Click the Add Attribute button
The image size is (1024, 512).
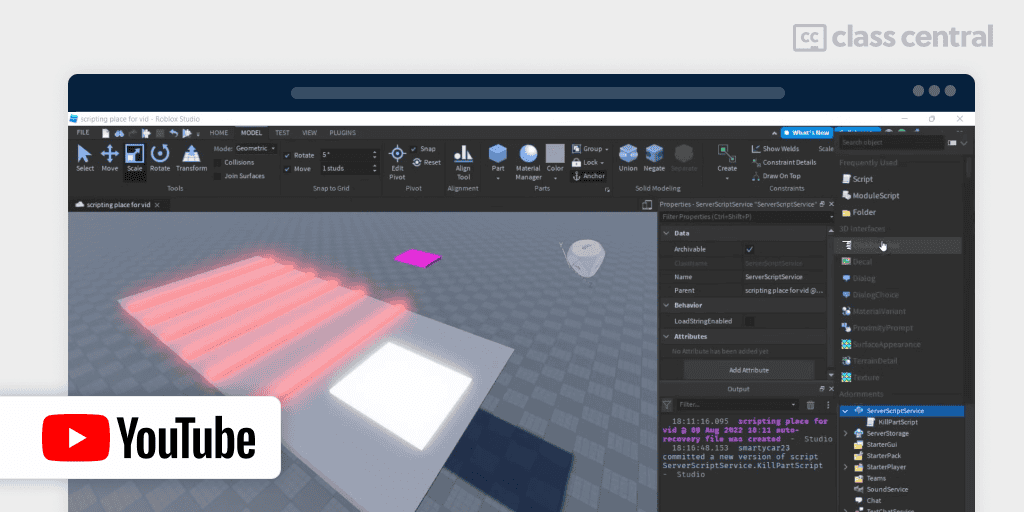(749, 370)
